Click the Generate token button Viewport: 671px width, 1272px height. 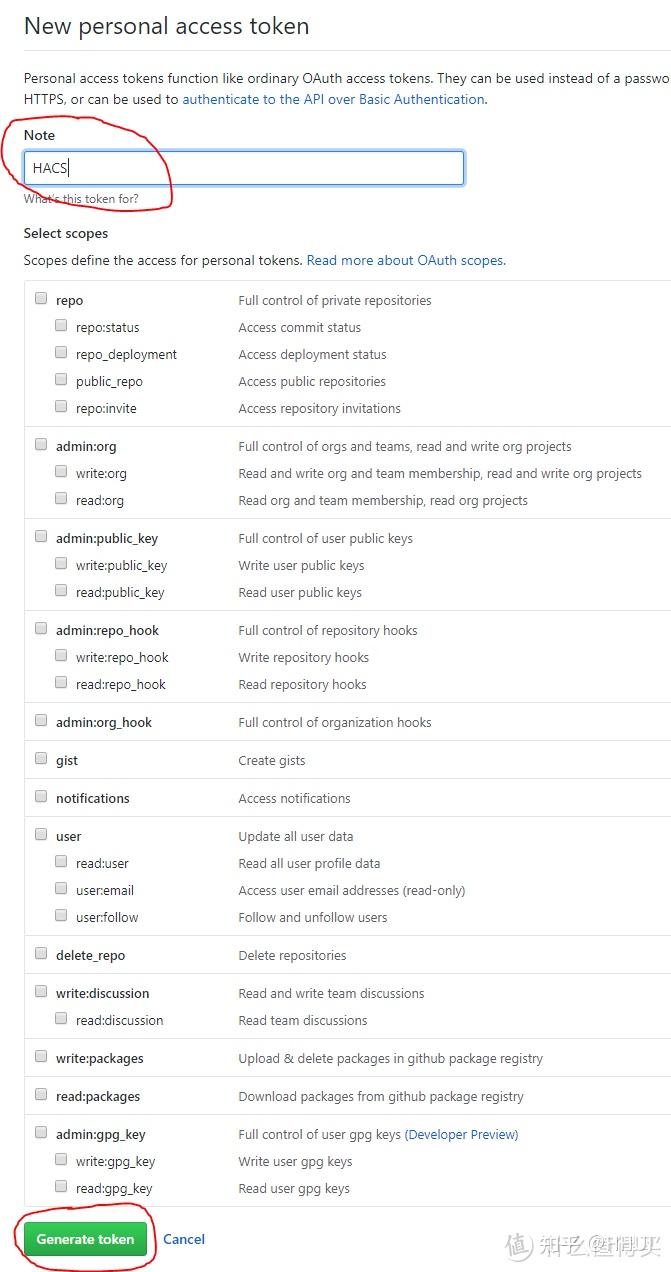click(x=85, y=1239)
